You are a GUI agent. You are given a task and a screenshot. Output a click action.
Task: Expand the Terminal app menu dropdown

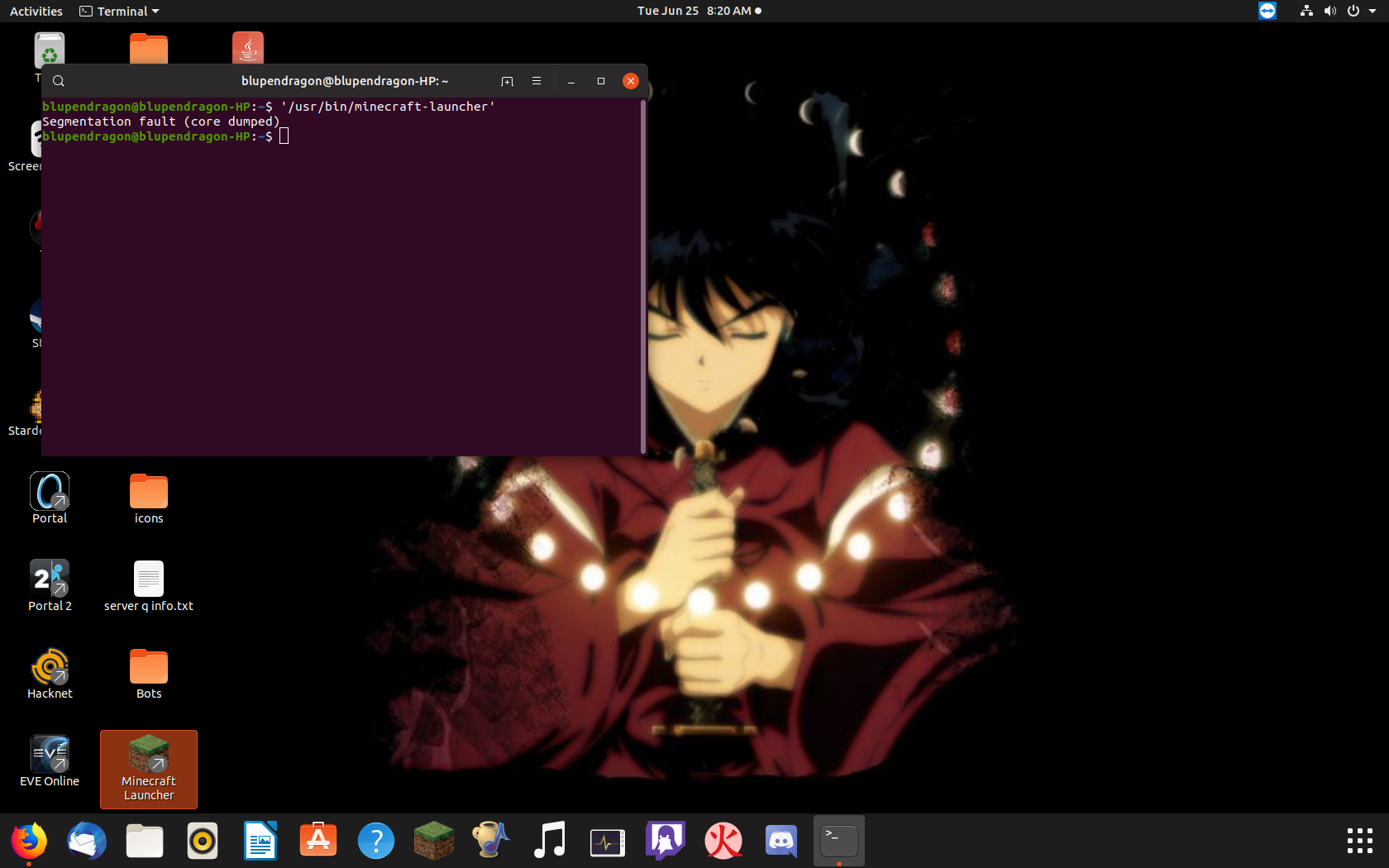pyautogui.click(x=120, y=11)
